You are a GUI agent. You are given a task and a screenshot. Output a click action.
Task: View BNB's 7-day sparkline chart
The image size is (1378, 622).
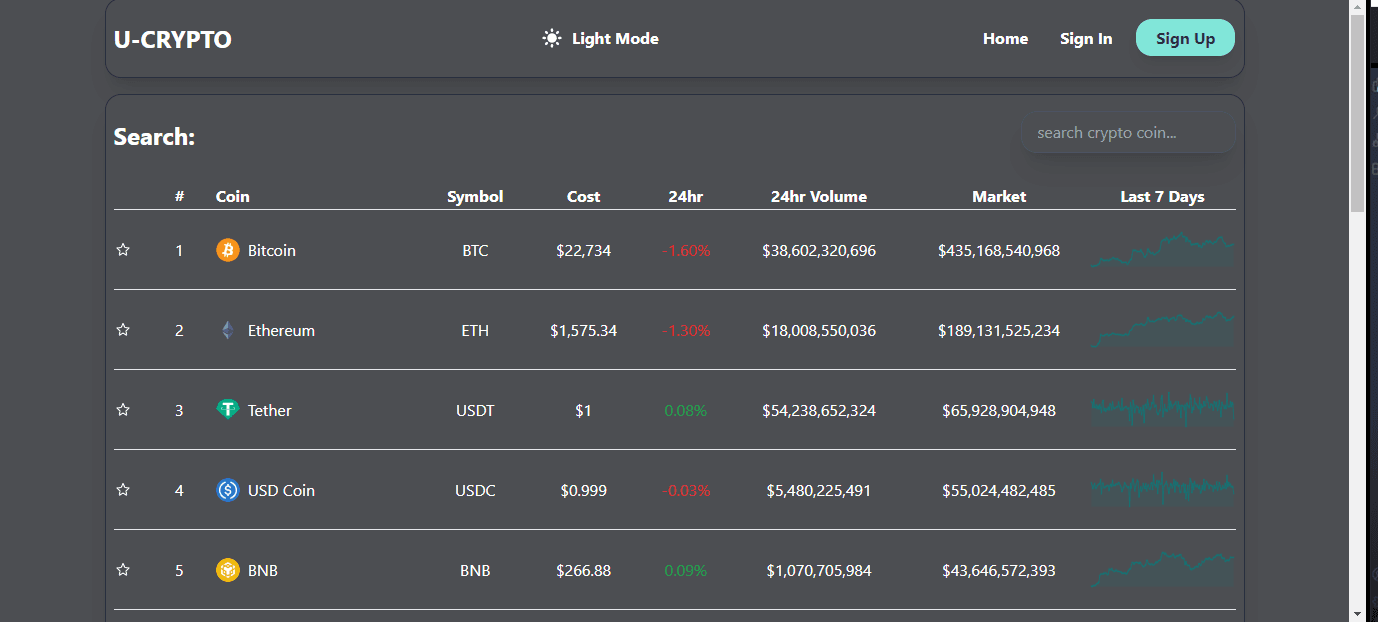(1163, 570)
